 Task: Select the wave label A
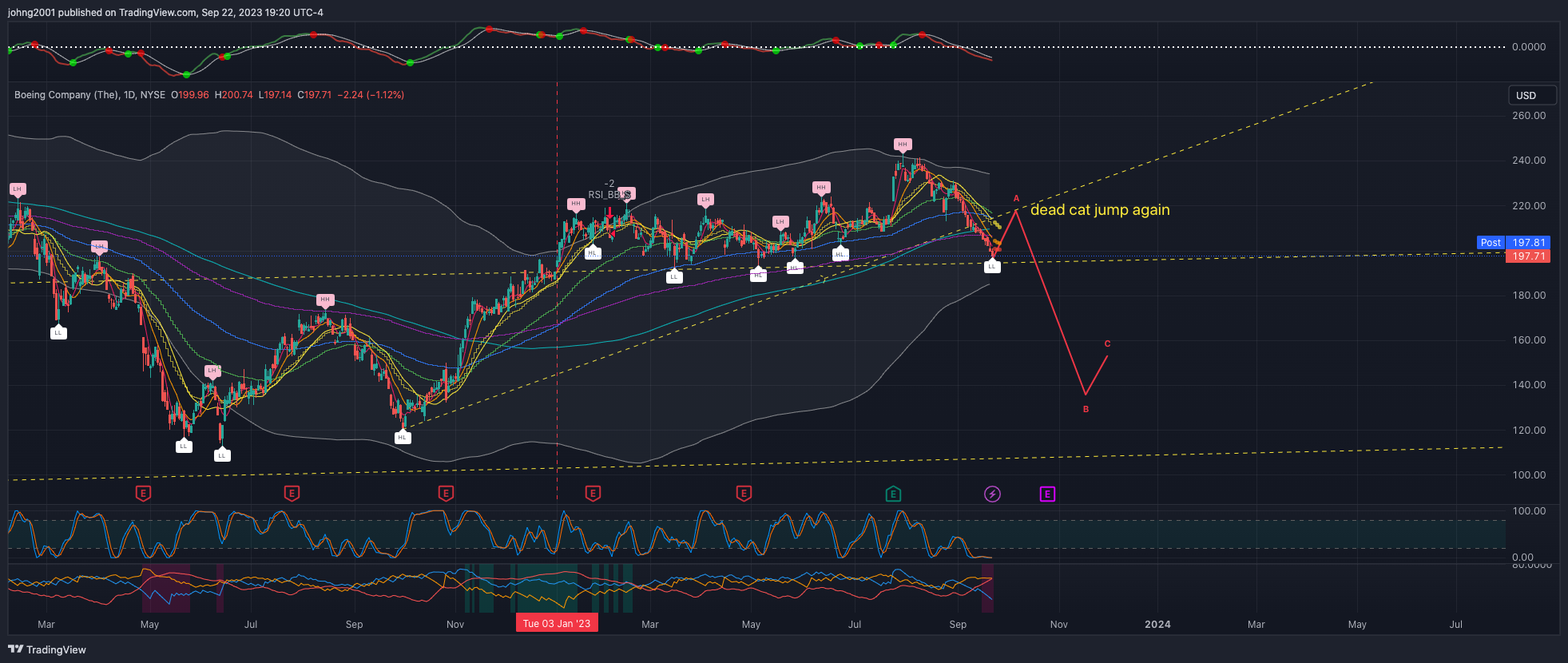coord(1016,198)
